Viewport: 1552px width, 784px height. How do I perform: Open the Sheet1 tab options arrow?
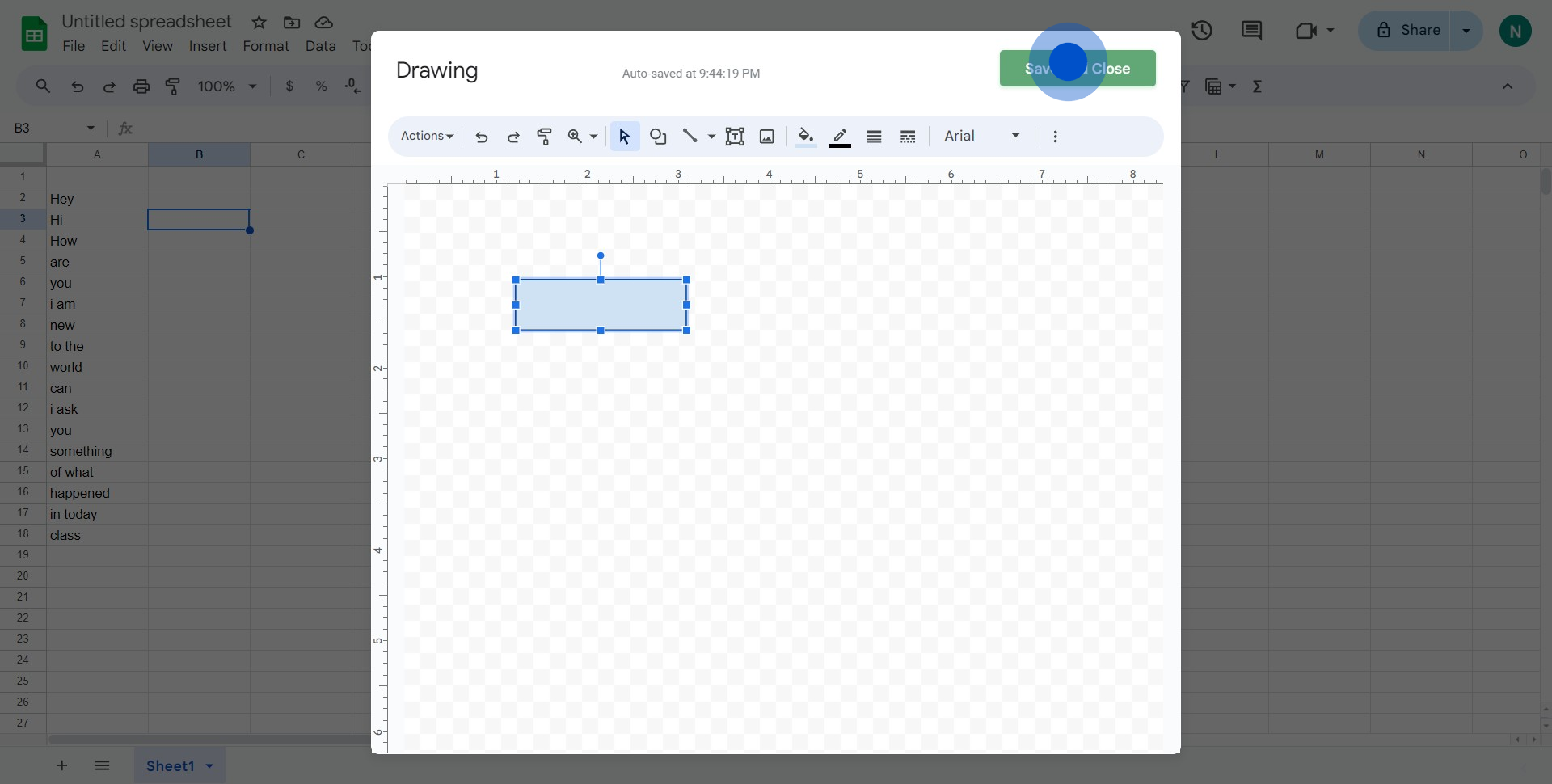click(x=209, y=765)
